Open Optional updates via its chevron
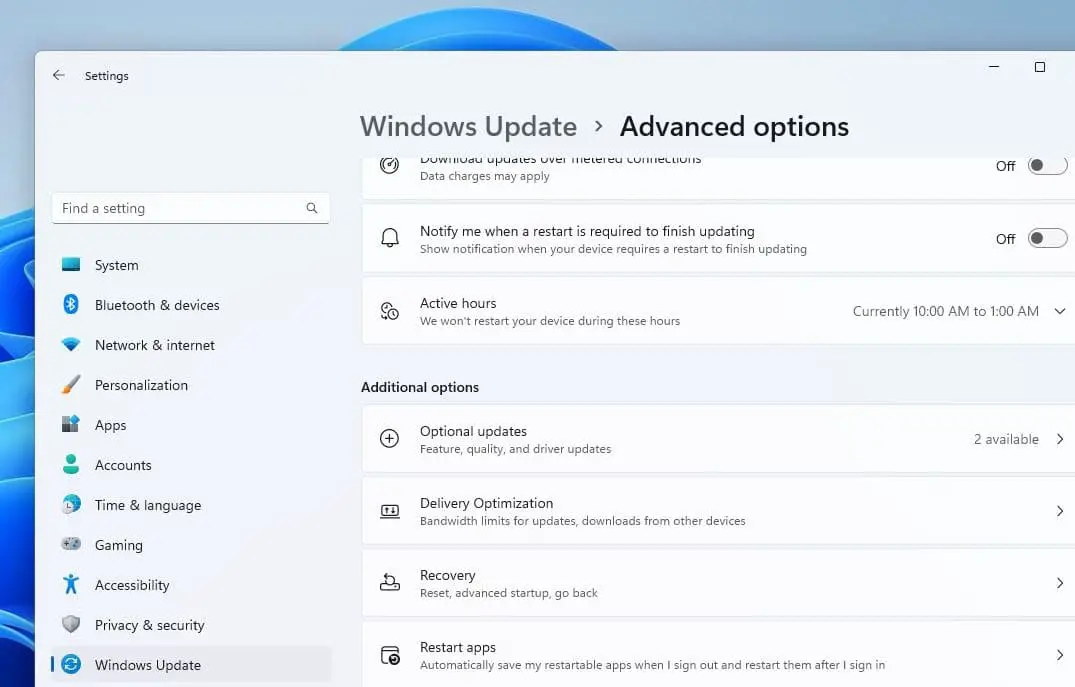1075x687 pixels. click(x=1060, y=439)
